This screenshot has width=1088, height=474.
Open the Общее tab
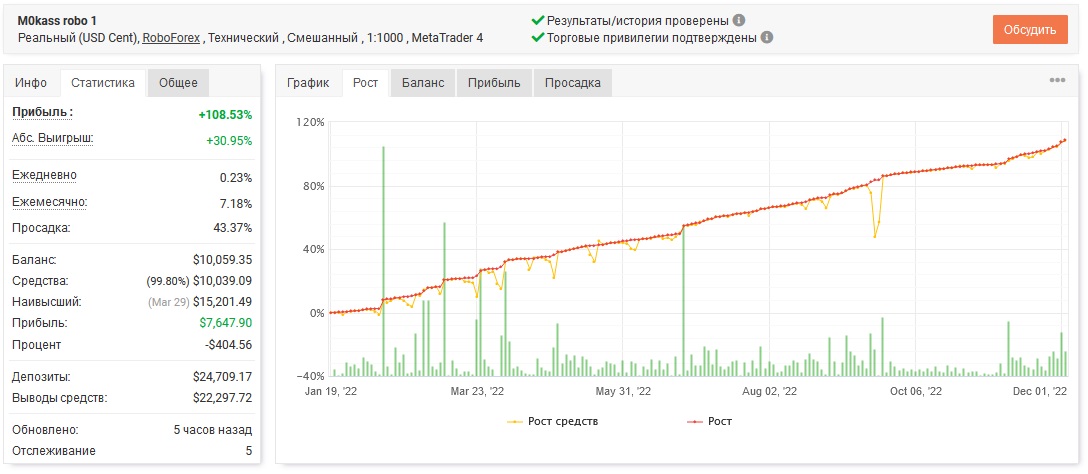(x=178, y=83)
